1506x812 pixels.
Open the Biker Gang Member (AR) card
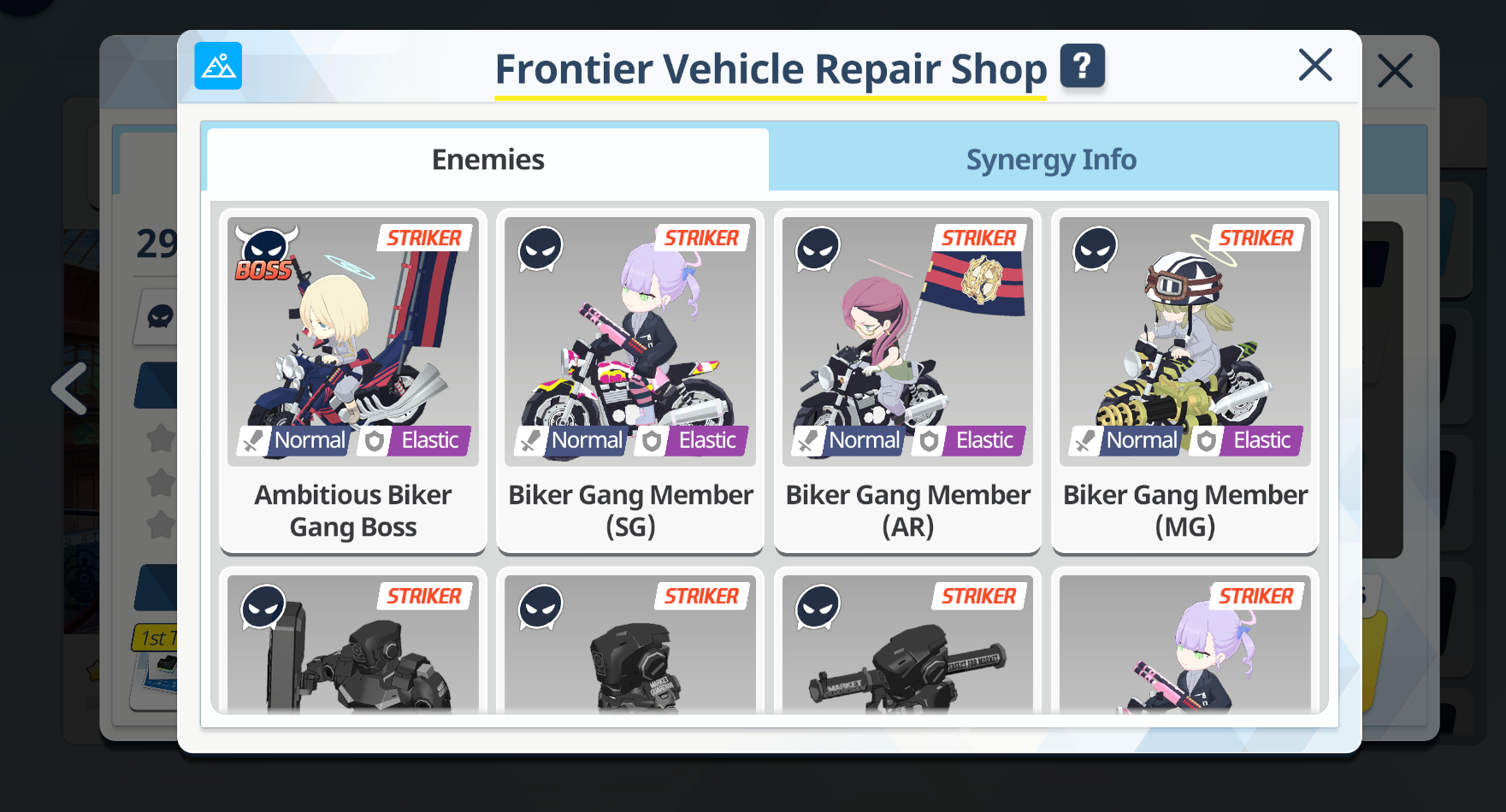coord(907,381)
